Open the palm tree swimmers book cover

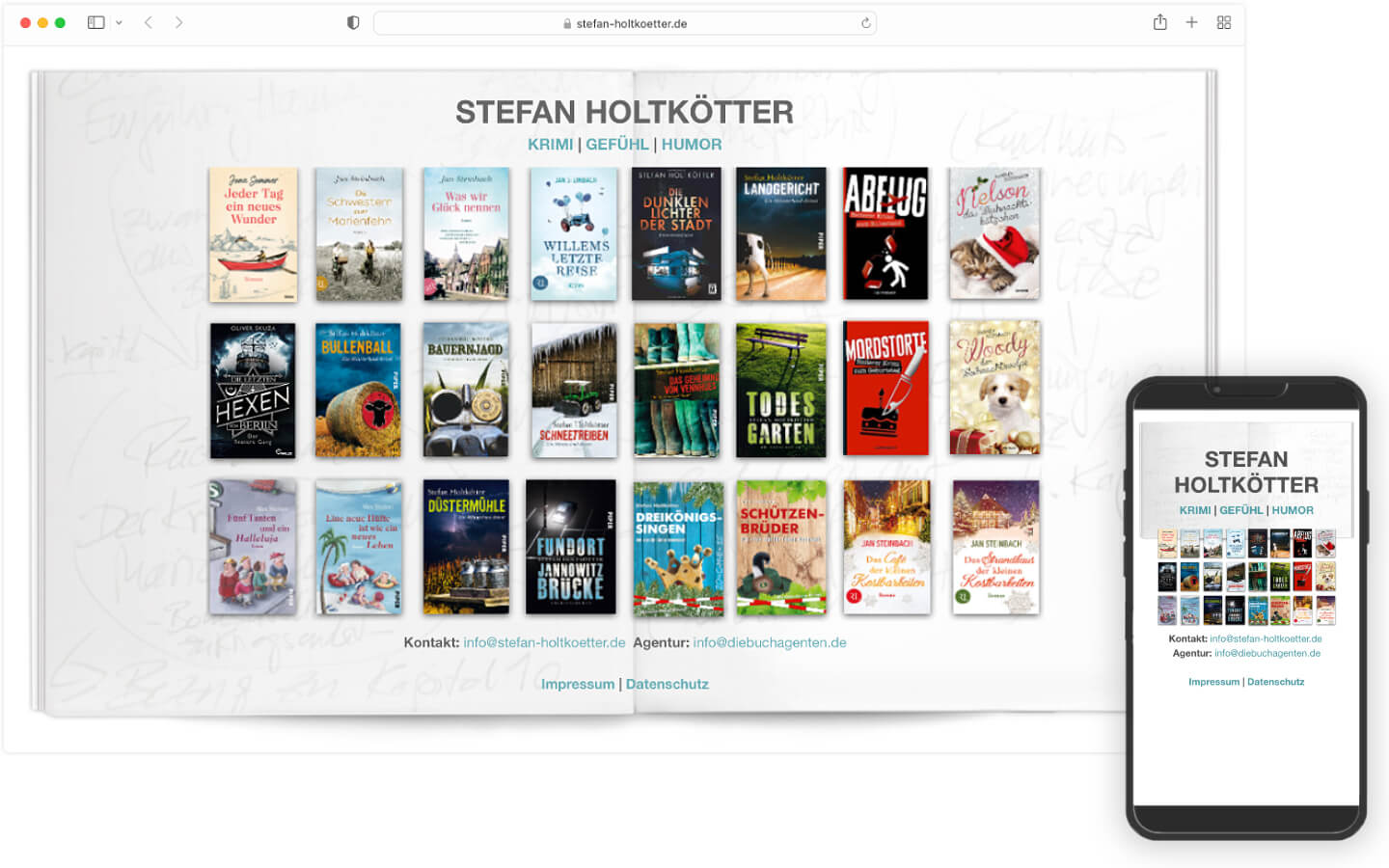[358, 547]
